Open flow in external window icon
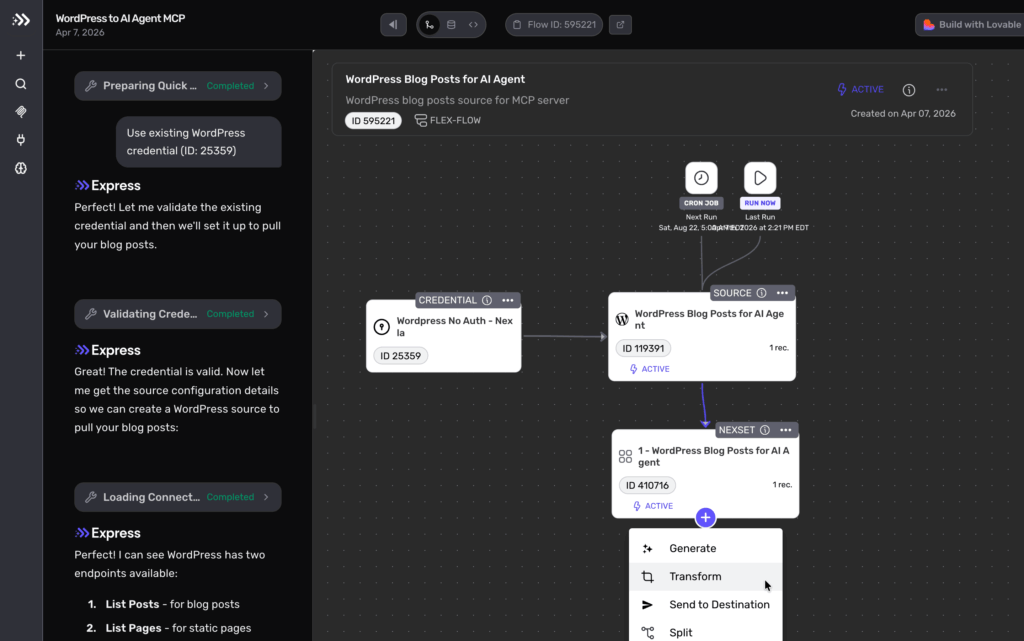The height and width of the screenshot is (641, 1024). pyautogui.click(x=620, y=25)
